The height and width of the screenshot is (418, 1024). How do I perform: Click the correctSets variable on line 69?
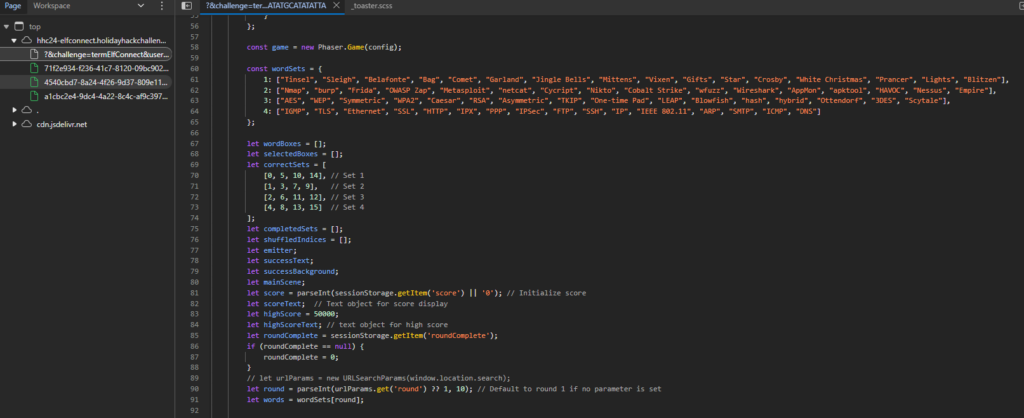(286, 165)
